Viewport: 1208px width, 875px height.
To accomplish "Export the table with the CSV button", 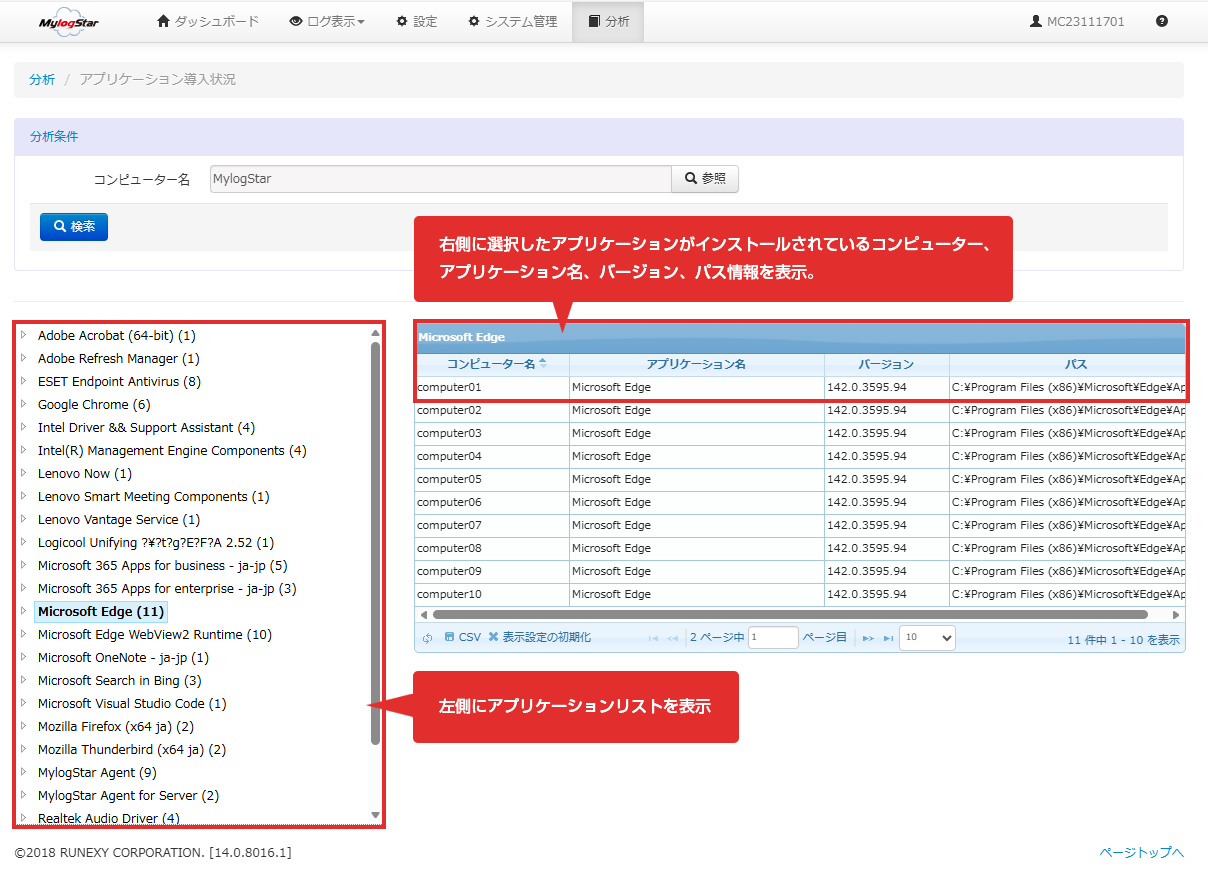I will [463, 637].
